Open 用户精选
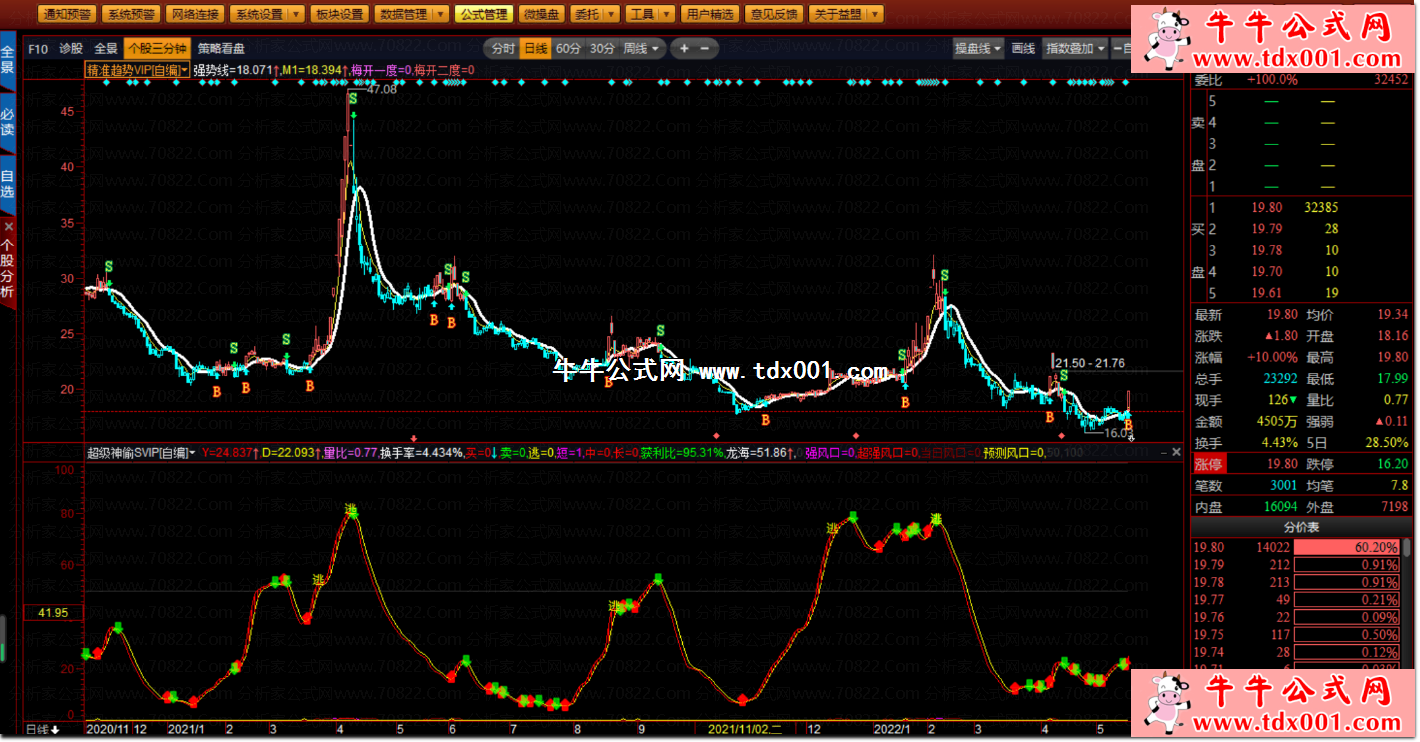The image size is (1420, 742). (x=709, y=14)
